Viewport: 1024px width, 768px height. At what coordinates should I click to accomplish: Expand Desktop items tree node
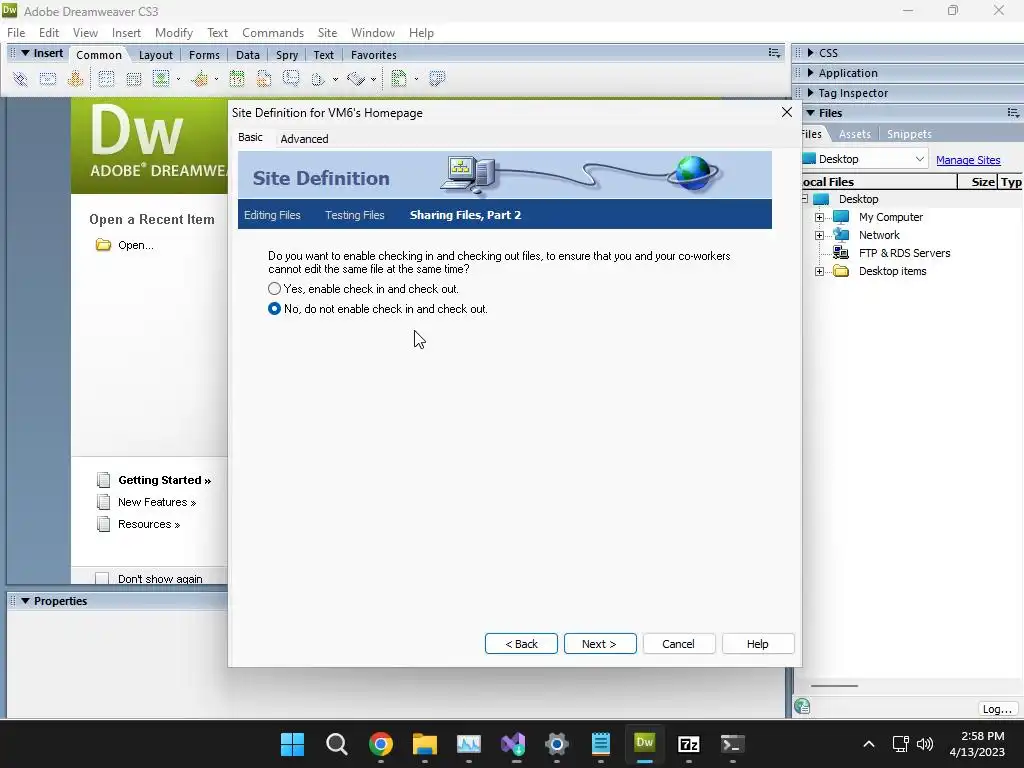(x=819, y=271)
